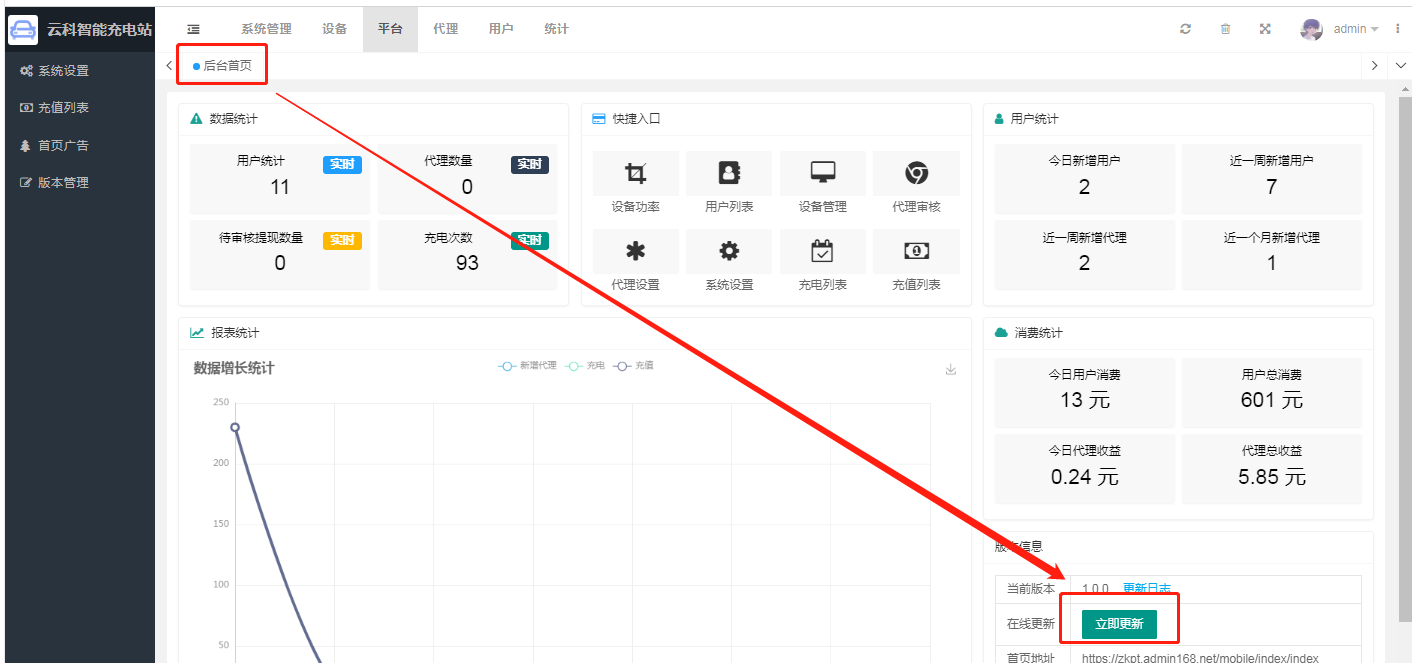Viewport: 1412px width, 663px height.
Task: Open the 设备 top menu
Action: tap(334, 29)
